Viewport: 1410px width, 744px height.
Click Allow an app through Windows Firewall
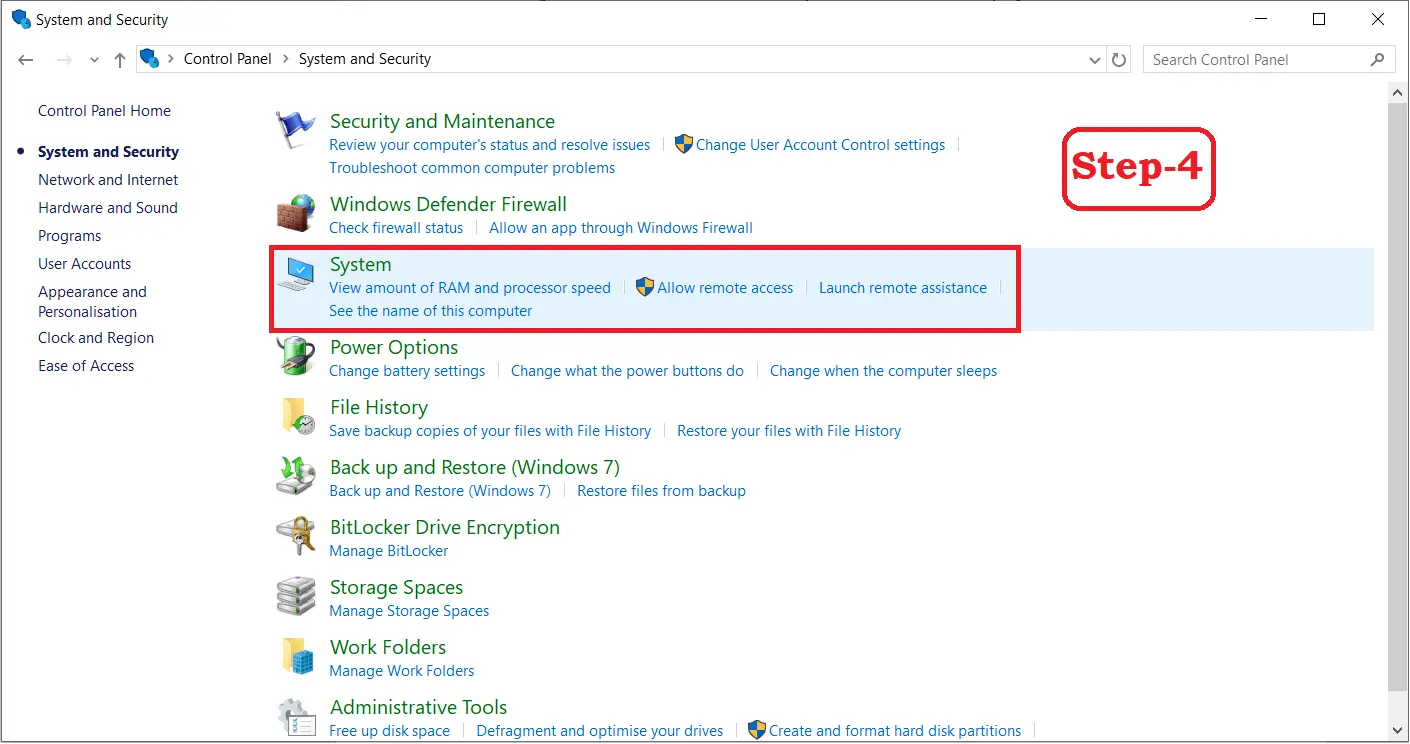pyautogui.click(x=621, y=228)
